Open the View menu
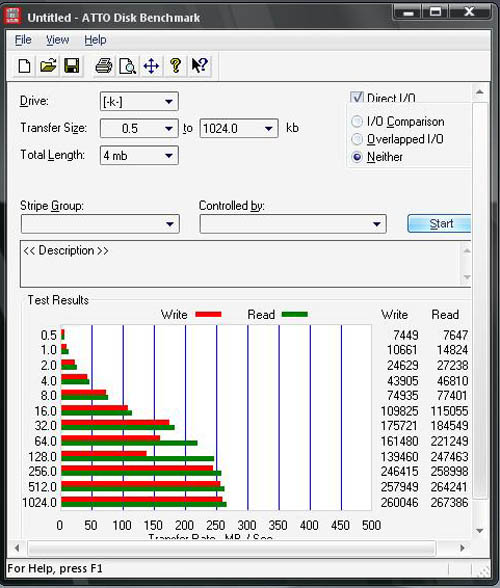 pos(57,40)
